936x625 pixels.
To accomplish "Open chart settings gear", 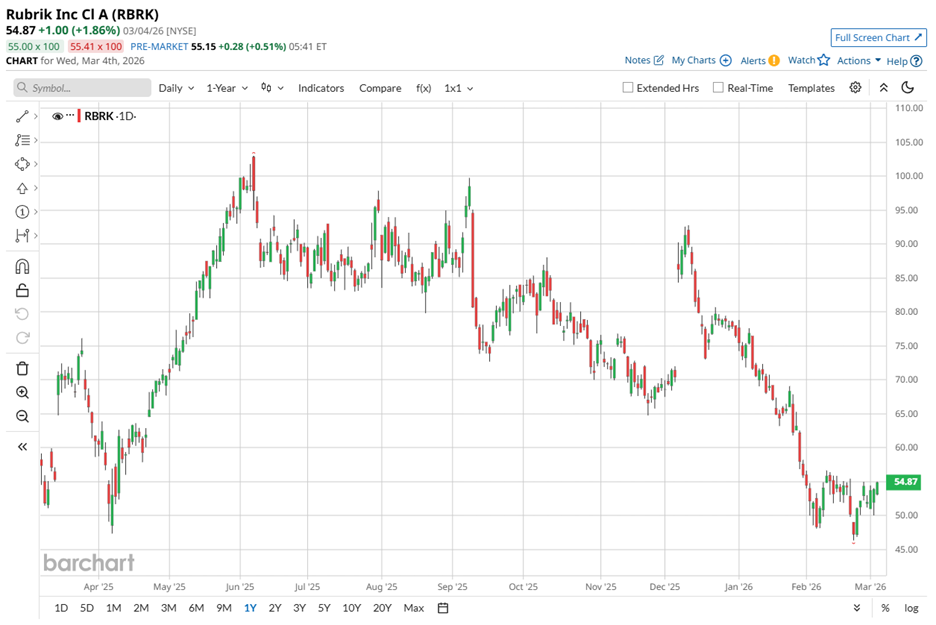I will coord(855,88).
